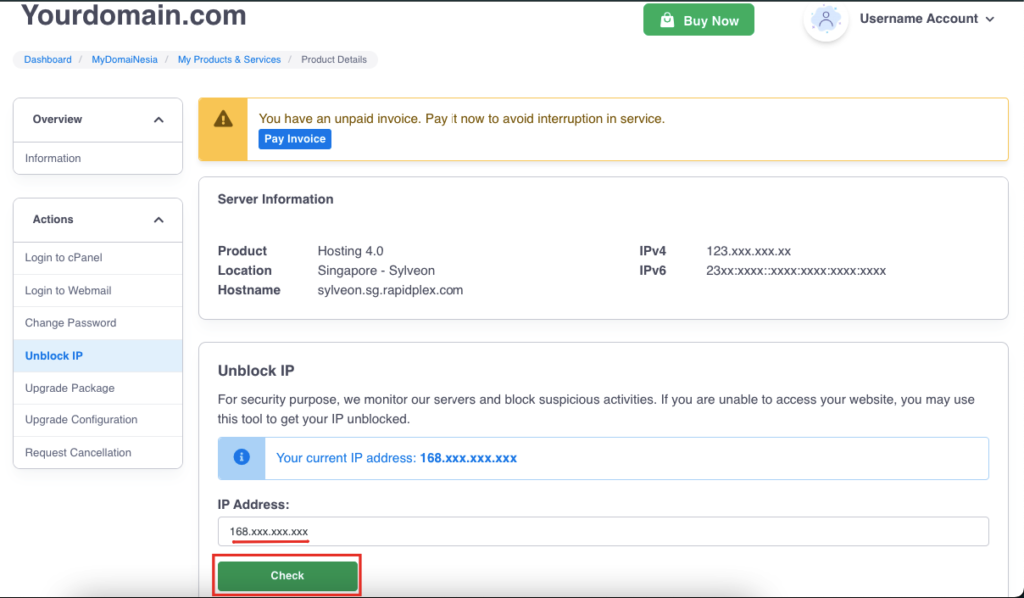Screen dimensions: 1024x598
Task: Click the Unblock IP section heading
Action: (256, 370)
